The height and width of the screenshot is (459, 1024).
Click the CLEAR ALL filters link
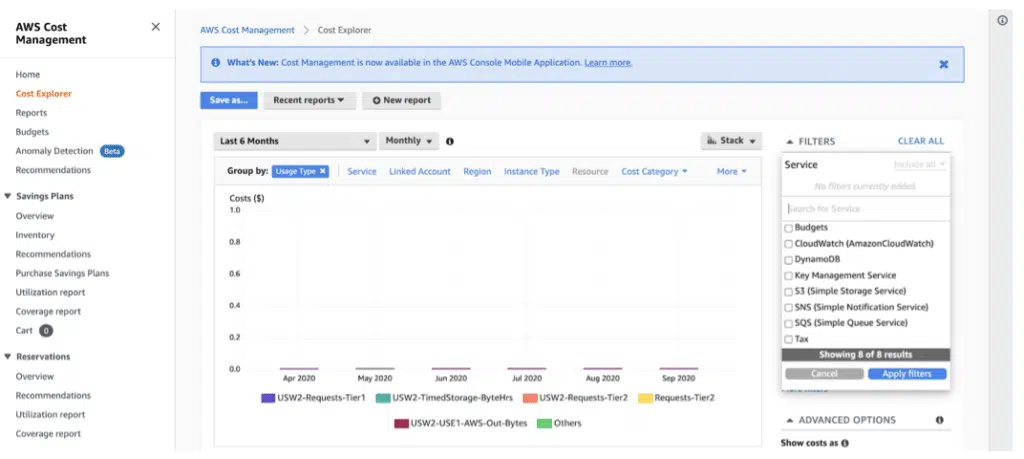(x=921, y=141)
